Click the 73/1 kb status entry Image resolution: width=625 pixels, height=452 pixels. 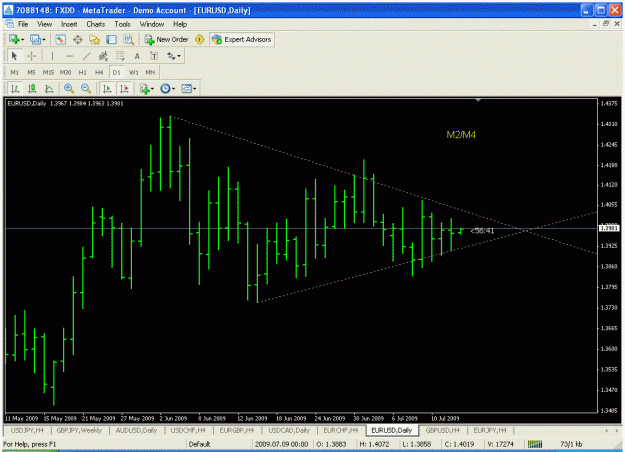(571, 444)
